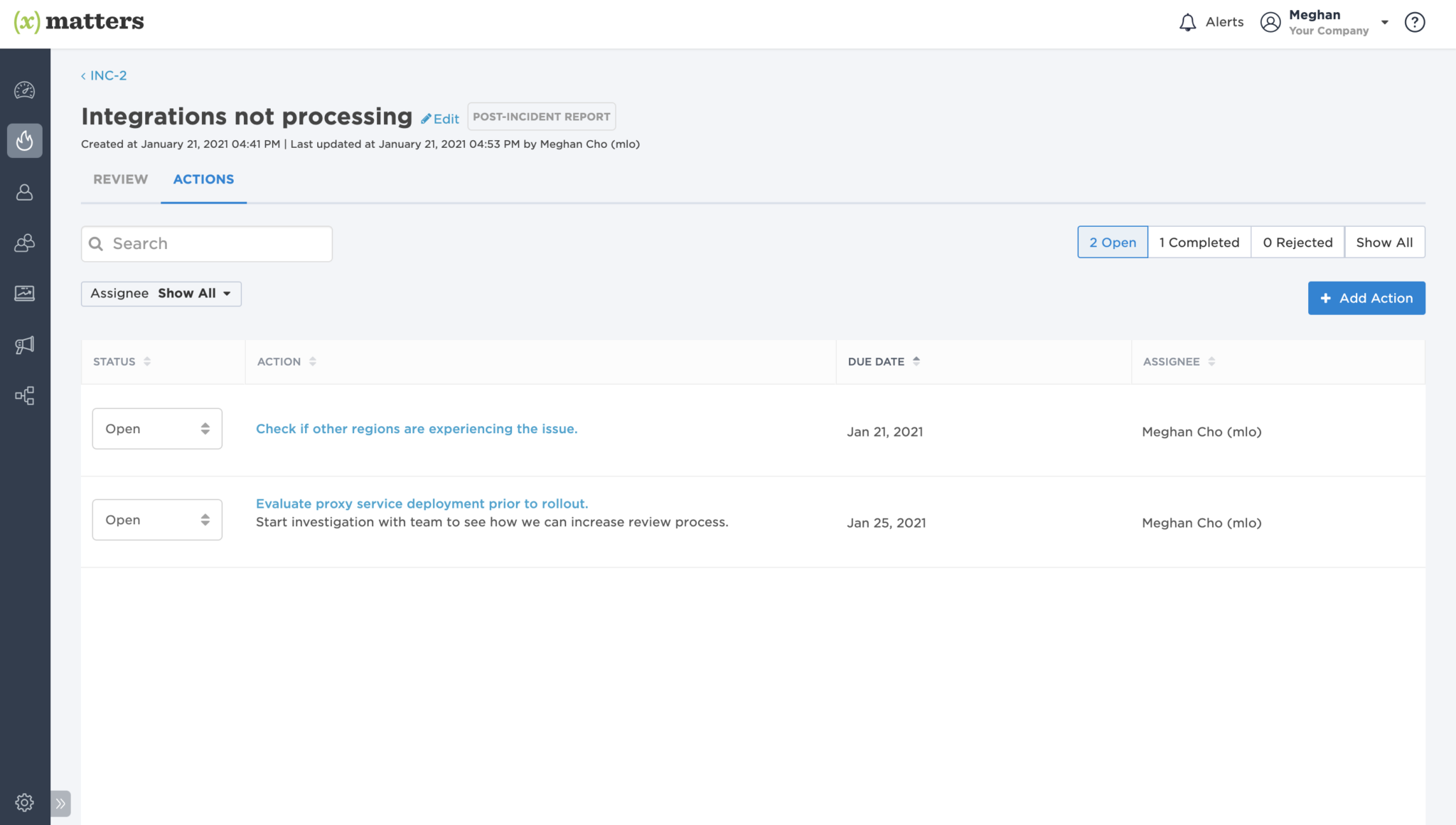Viewport: 1456px width, 825px height.
Task: Click the actions Search field
Action: [206, 244]
